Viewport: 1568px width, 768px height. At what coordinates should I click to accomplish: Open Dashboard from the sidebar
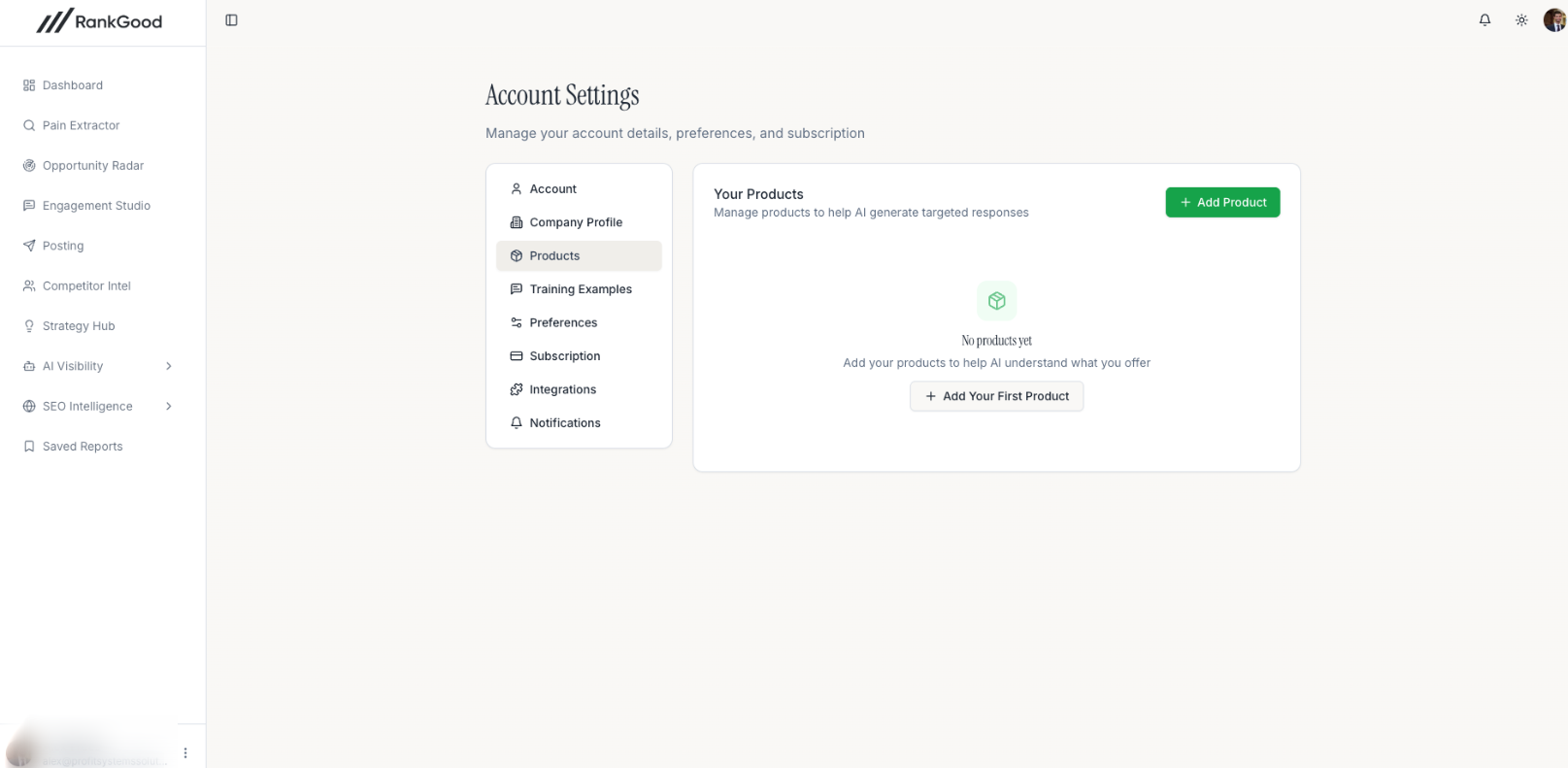pyautogui.click(x=72, y=85)
